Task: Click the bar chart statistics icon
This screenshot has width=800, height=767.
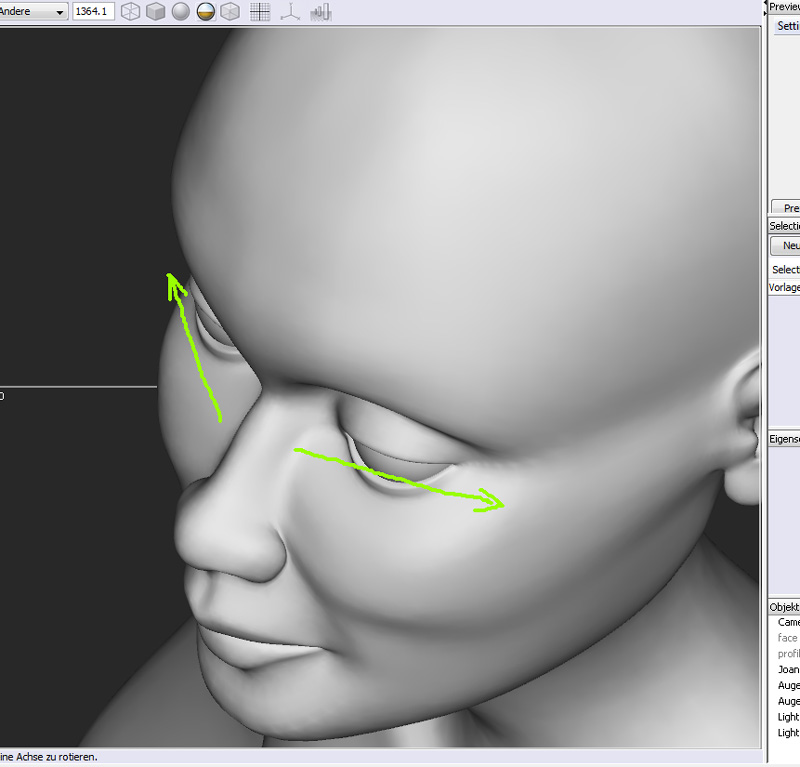Action: coord(321,11)
